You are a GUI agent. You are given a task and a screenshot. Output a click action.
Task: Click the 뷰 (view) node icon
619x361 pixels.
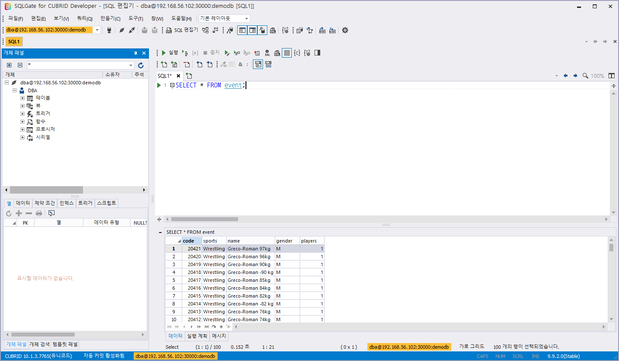click(x=30, y=106)
